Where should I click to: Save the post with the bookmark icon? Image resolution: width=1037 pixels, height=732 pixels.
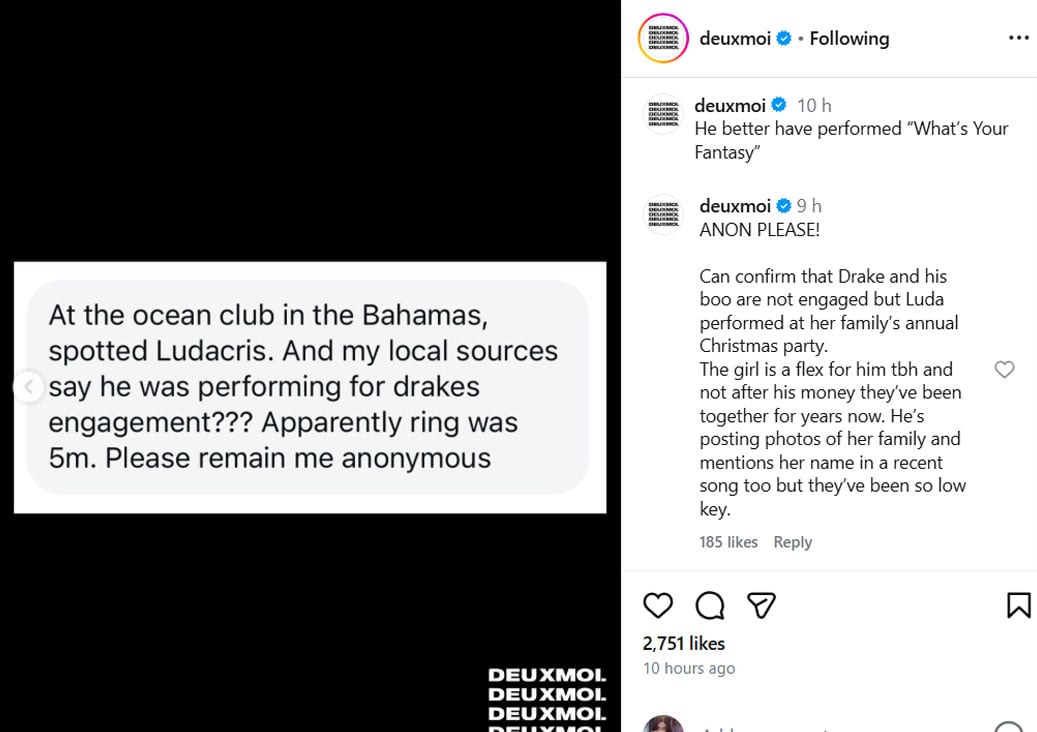(1018, 604)
